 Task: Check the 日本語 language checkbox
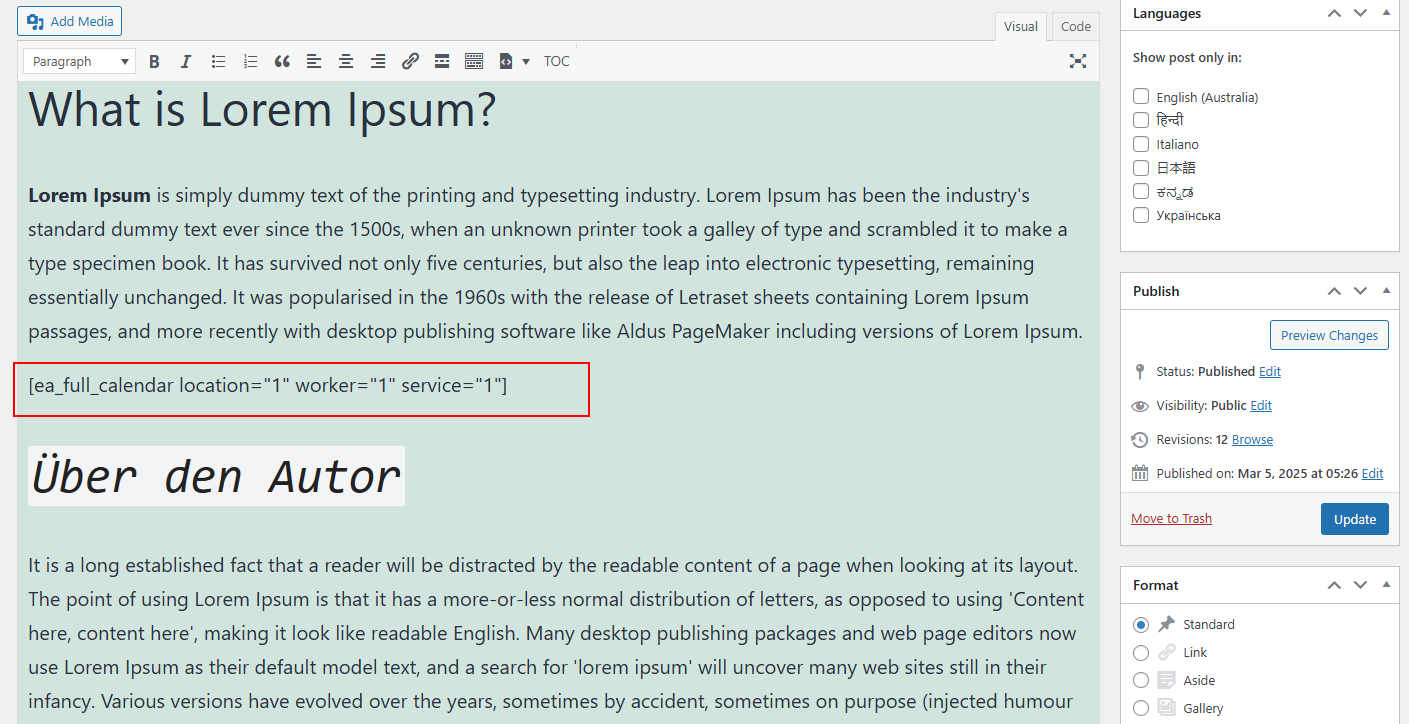(1141, 168)
